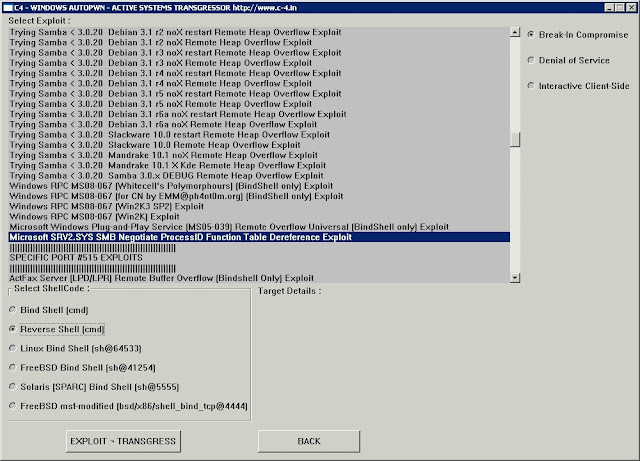Select ActFax Server [LPD/LPR] Remote Buffer Overflow
The height and width of the screenshot is (461, 640).
[x=259, y=278]
